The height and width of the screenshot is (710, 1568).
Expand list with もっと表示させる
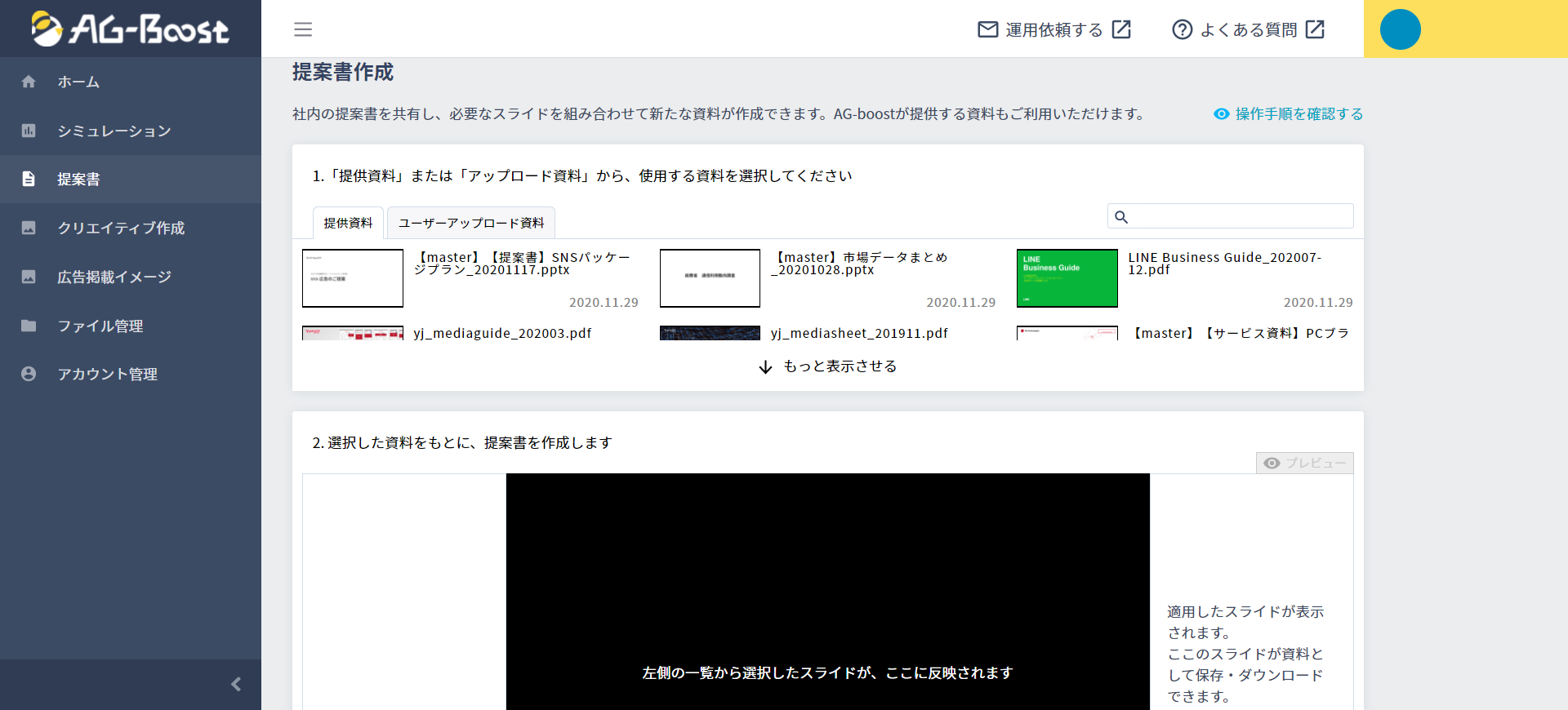(x=828, y=366)
